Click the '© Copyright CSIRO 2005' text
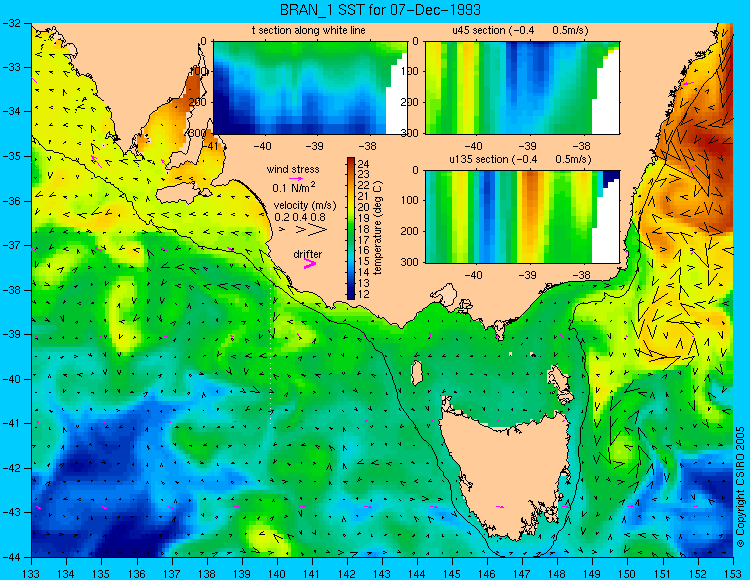 [740, 487]
